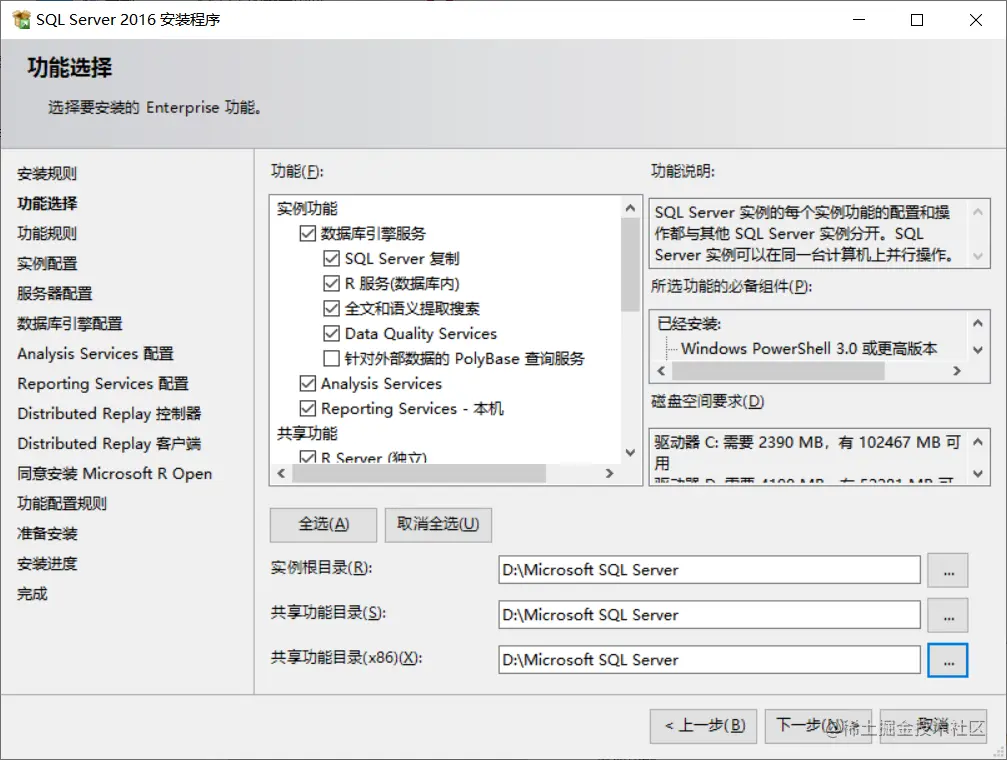Click 已经安装 node in prerequisites
Screen dimensions: 1007x760
(x=689, y=324)
